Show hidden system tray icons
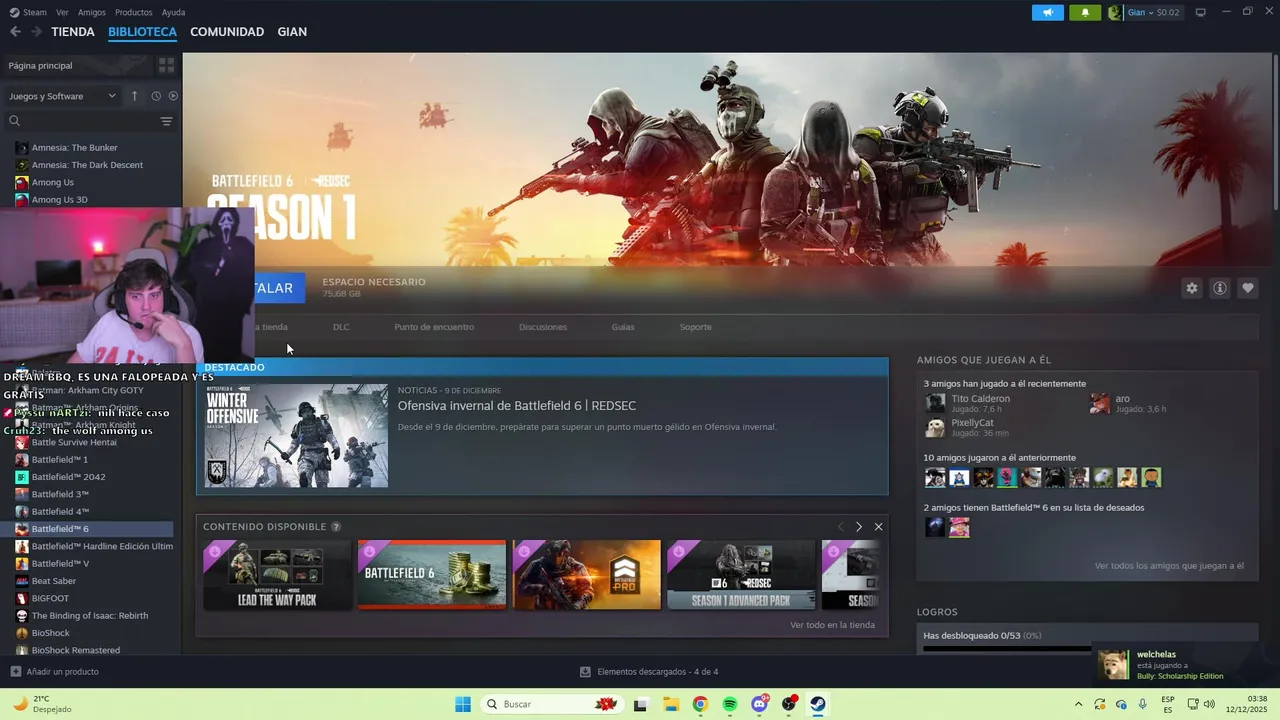Viewport: 1280px width, 720px height. pos(1078,704)
